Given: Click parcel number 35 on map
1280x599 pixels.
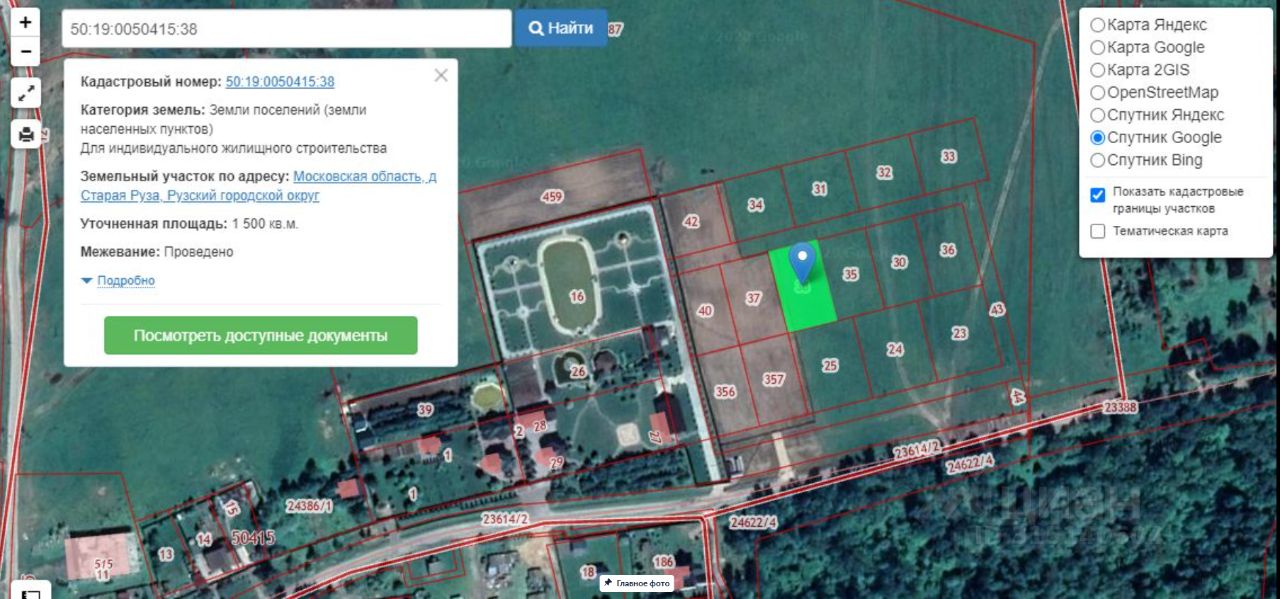Looking at the screenshot, I should 851,273.
